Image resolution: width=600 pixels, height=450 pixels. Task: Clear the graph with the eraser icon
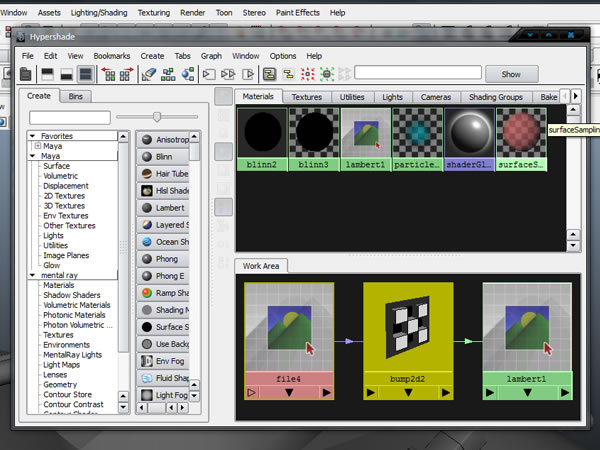(x=149, y=74)
